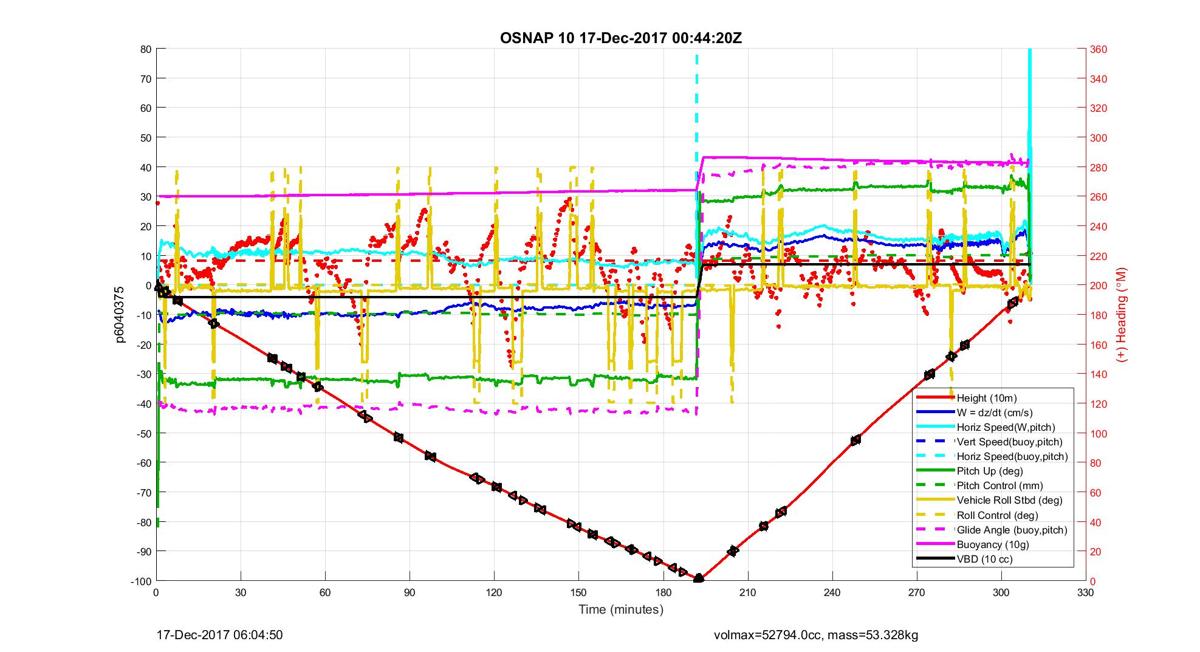Click x-axis tick label "330"
This screenshot has width=1200, height=652.
point(1085,593)
